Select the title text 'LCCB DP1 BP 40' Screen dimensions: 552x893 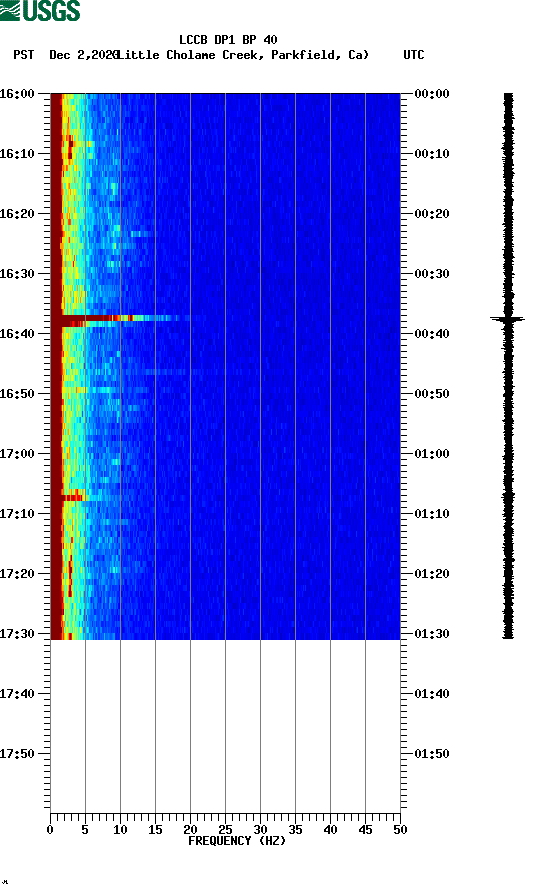(x=228, y=40)
